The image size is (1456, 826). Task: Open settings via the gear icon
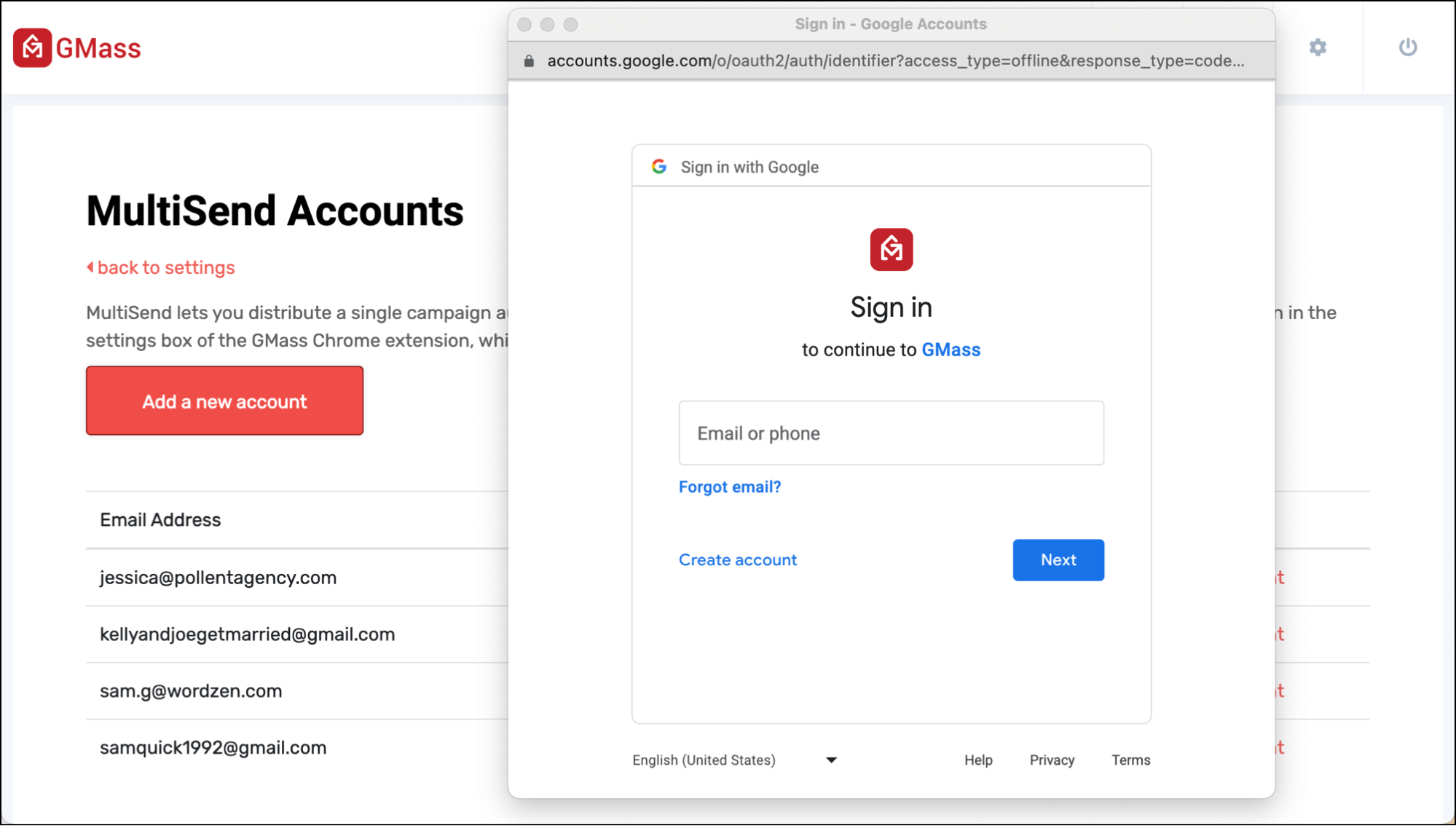click(1318, 47)
